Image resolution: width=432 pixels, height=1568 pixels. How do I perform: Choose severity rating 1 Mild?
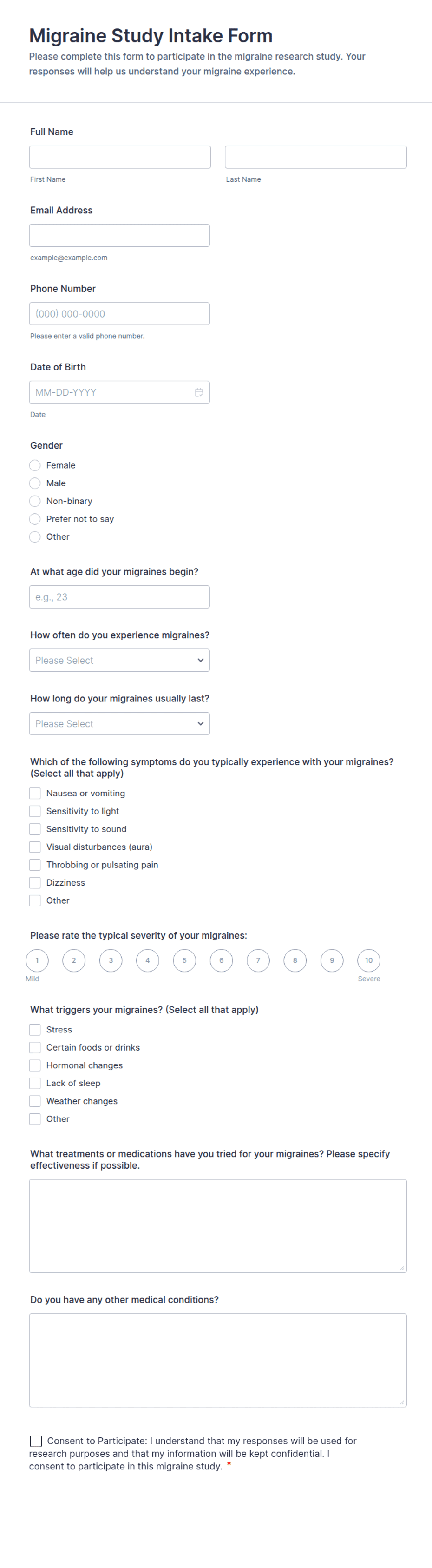[37, 960]
